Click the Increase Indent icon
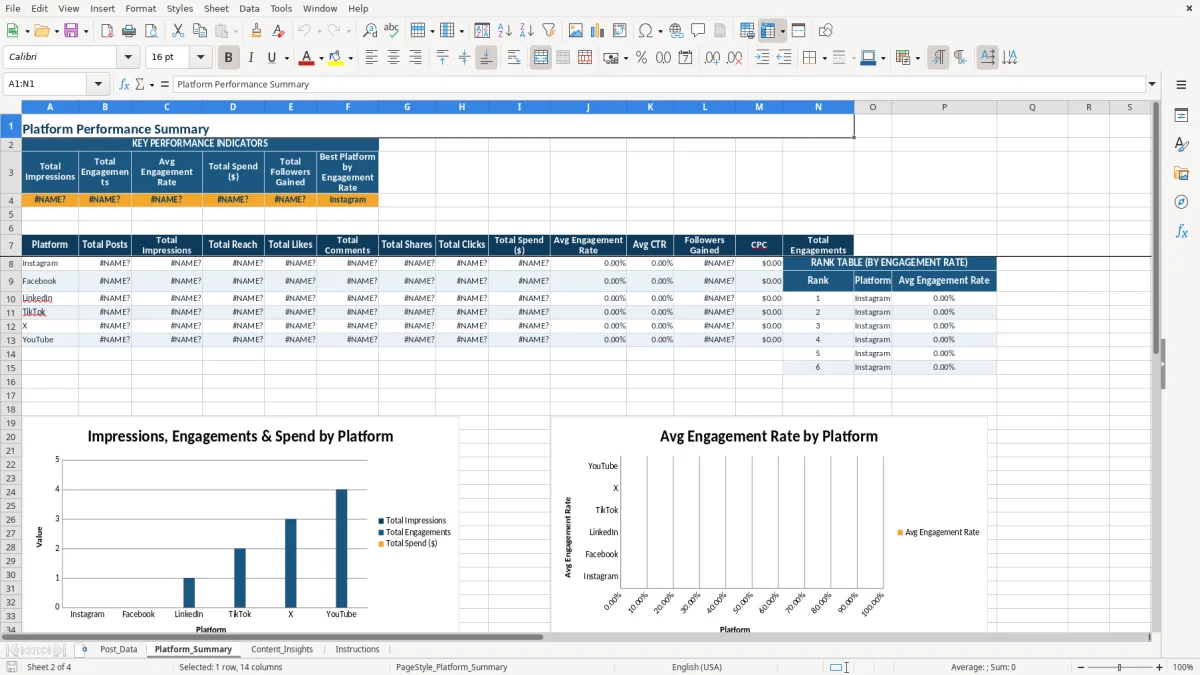The height and width of the screenshot is (675, 1200). 762,58
